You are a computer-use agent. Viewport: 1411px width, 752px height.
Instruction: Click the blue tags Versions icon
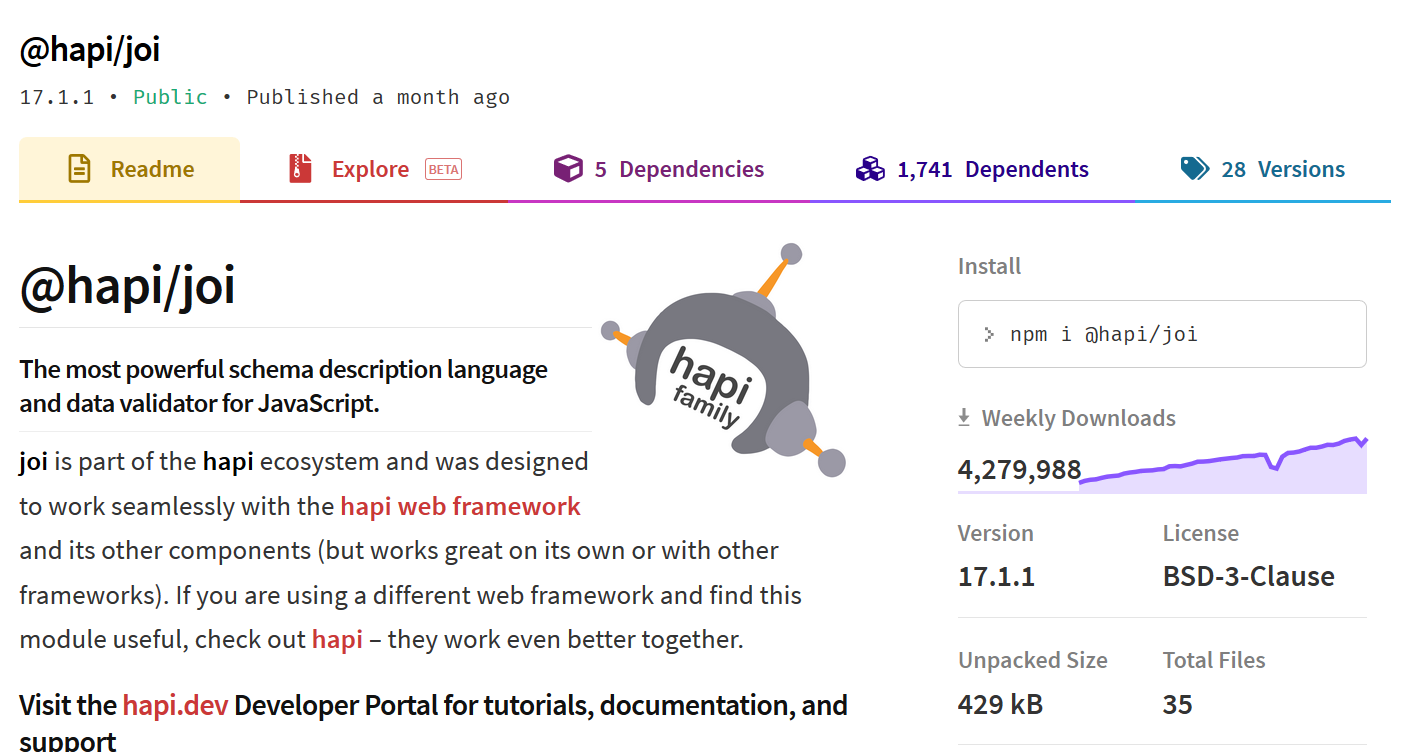pos(1194,169)
